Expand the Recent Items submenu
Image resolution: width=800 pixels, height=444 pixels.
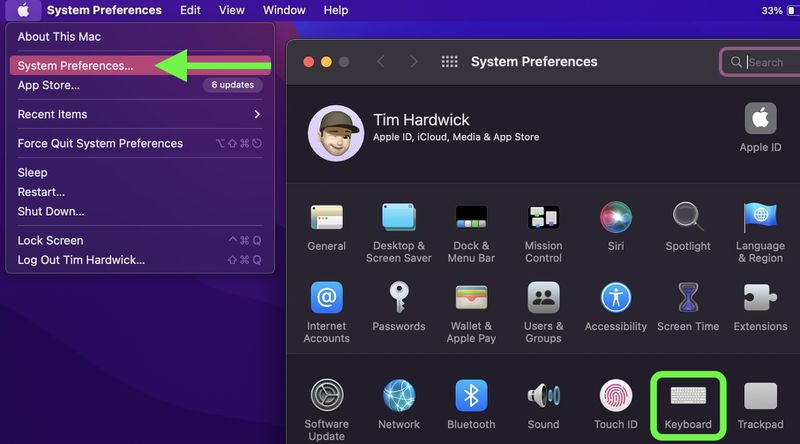click(139, 114)
